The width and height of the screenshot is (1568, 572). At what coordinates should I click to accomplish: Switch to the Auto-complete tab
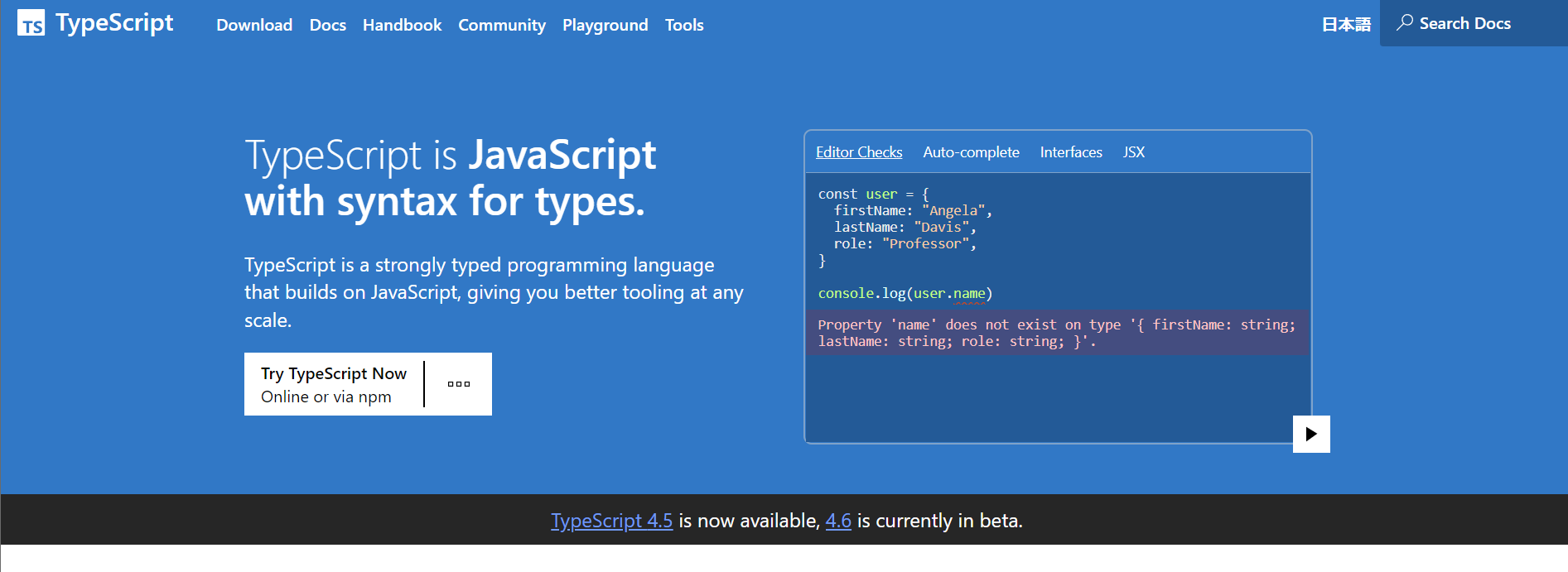point(971,152)
